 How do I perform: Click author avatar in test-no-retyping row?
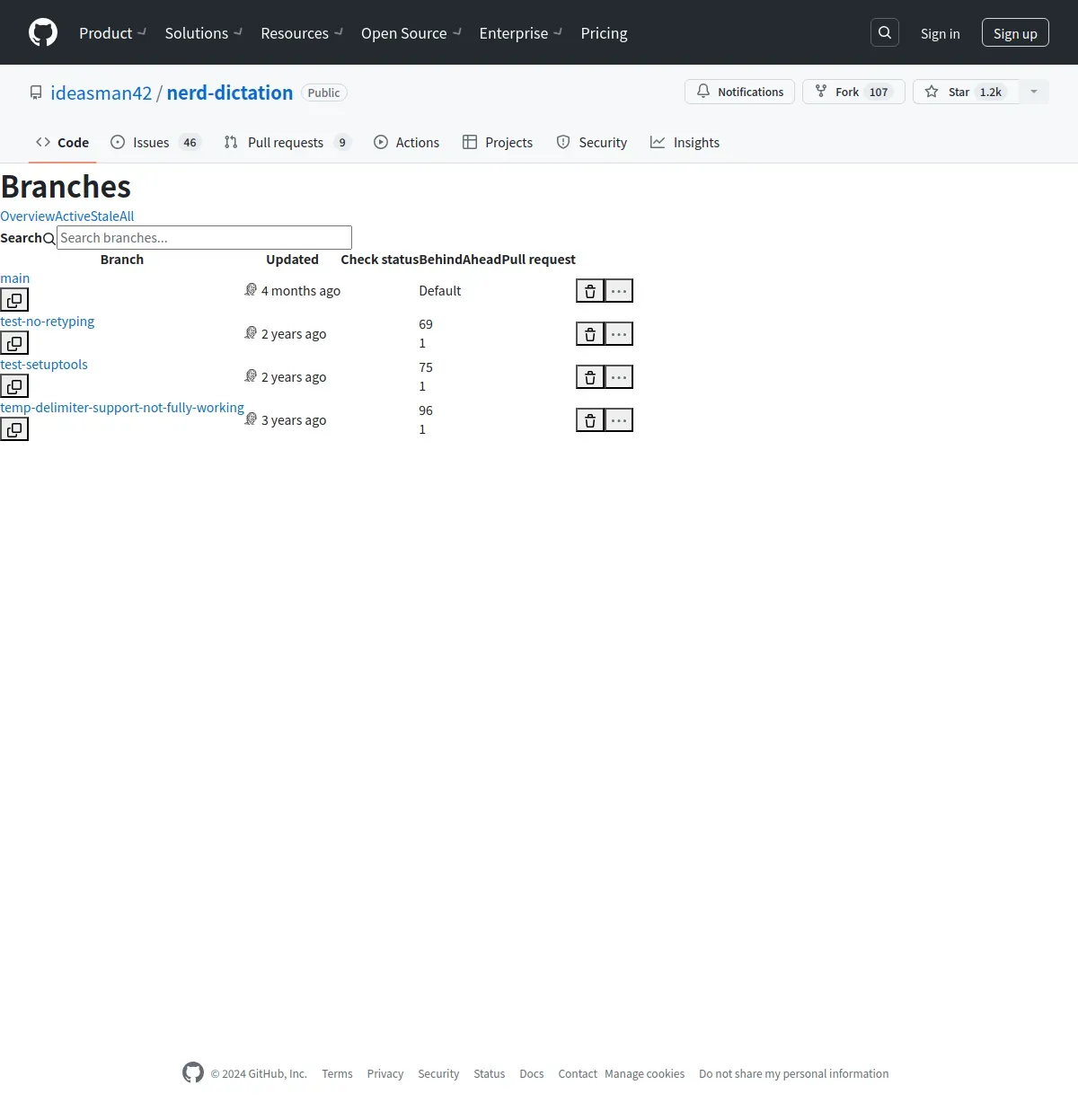click(251, 332)
